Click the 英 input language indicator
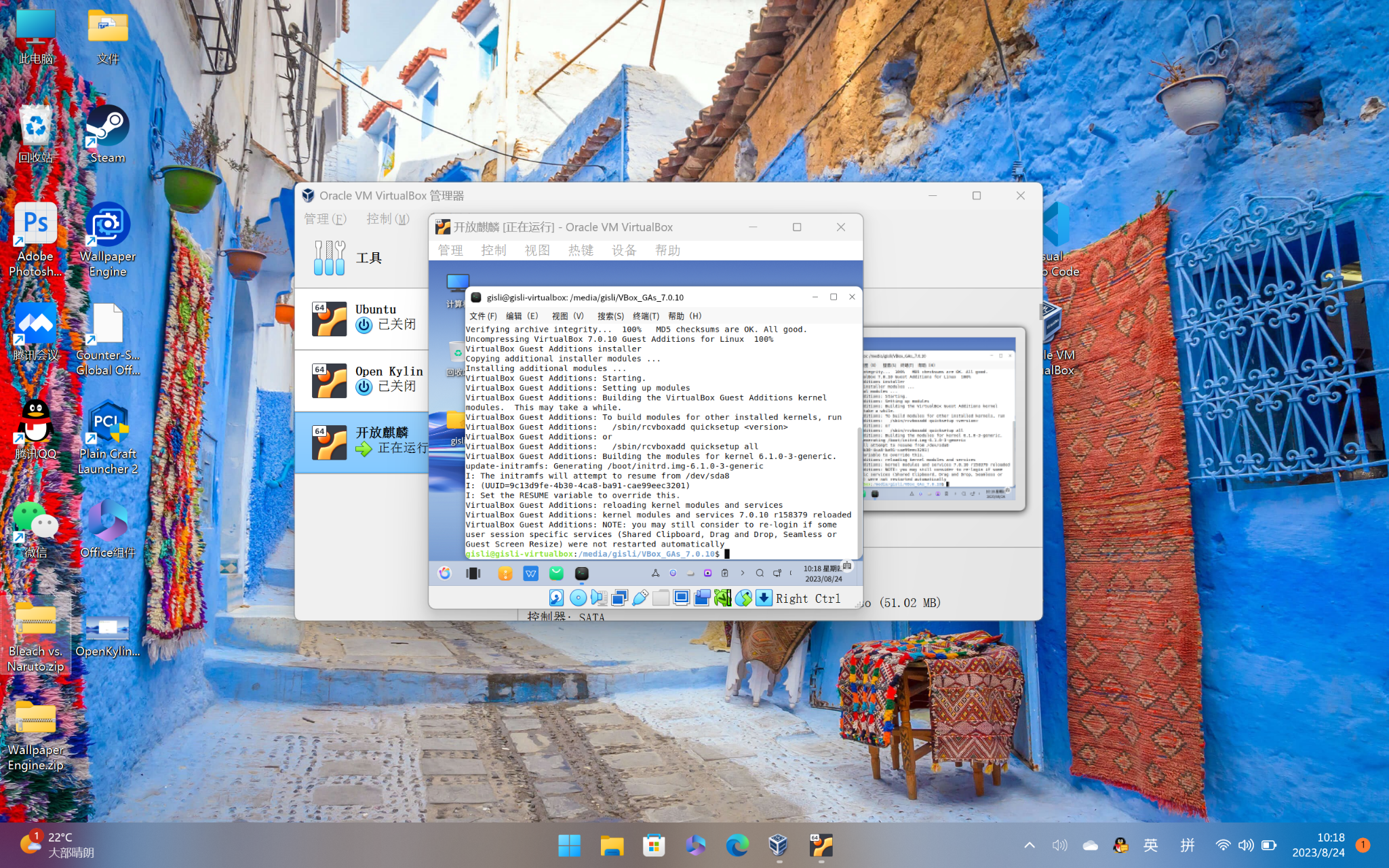The height and width of the screenshot is (868, 1389). tap(1150, 845)
